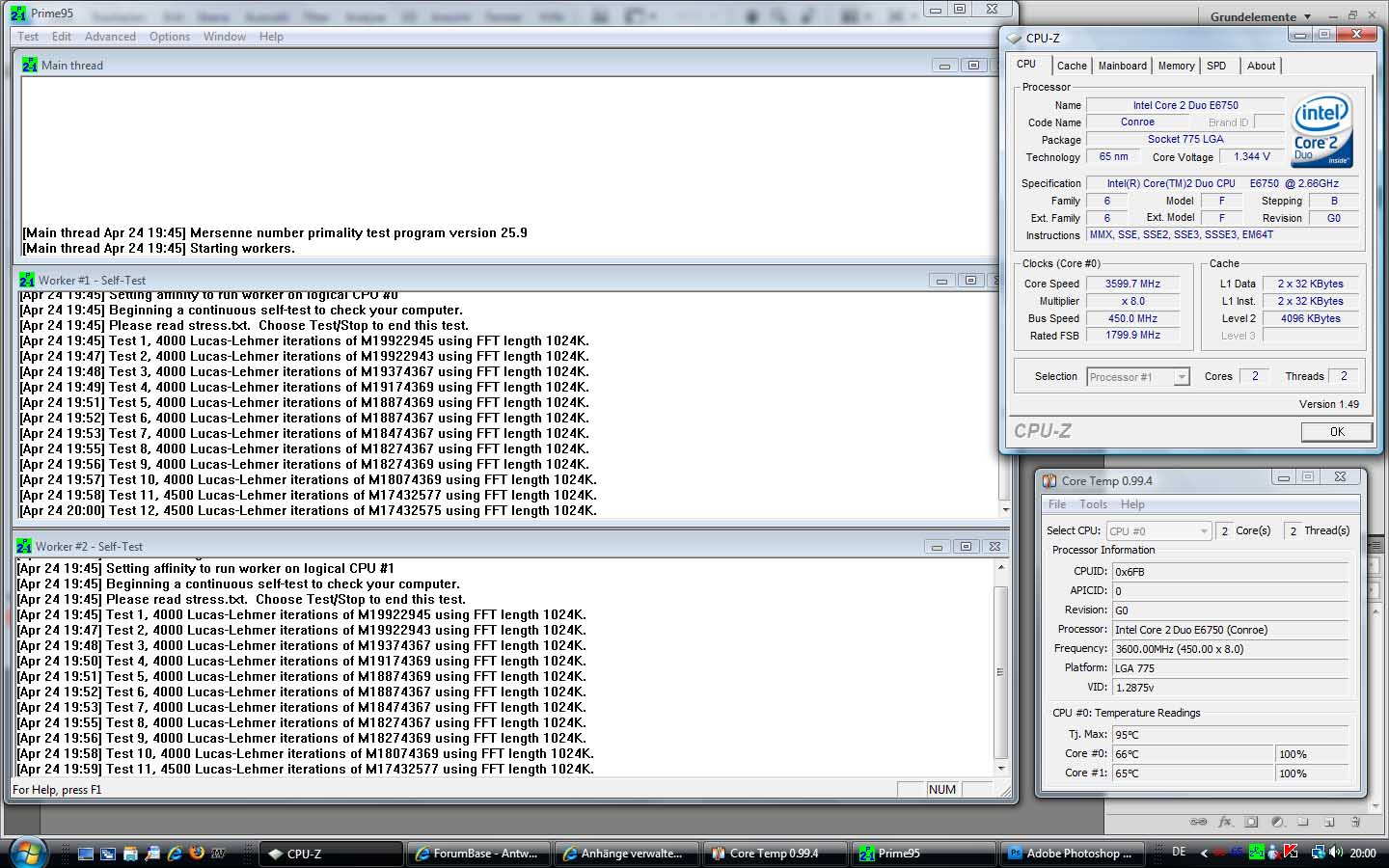Switch to the About tab in CPU-Z
Viewport: 1389px width, 868px height.
(x=1261, y=66)
